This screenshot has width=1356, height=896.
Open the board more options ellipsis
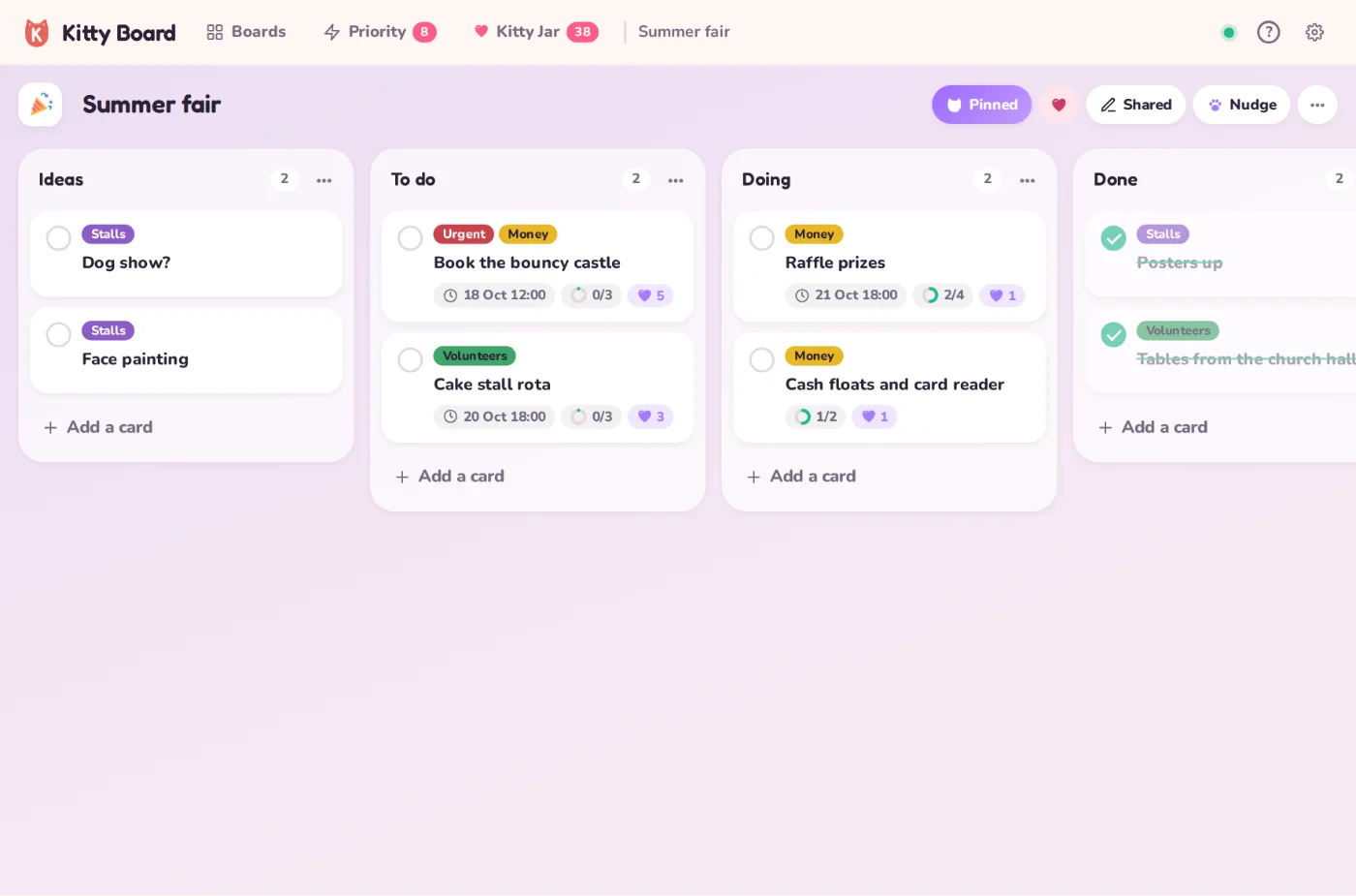(1317, 105)
